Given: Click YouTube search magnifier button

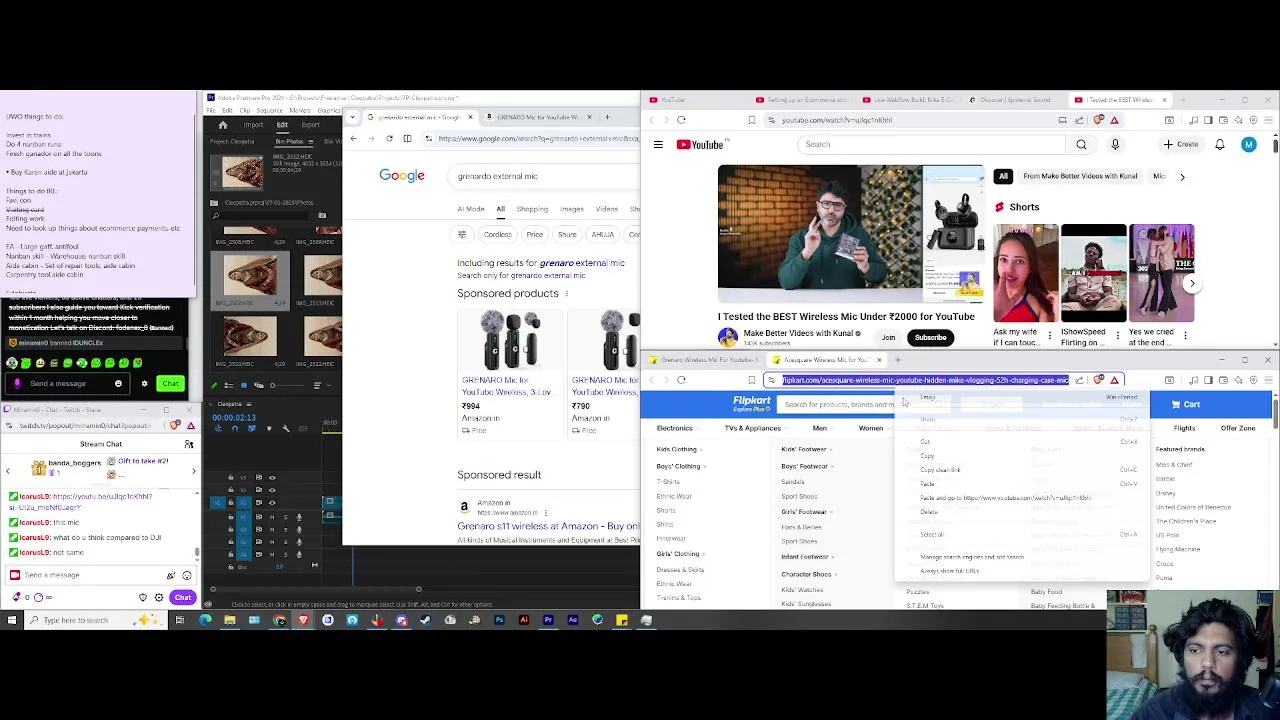Looking at the screenshot, I should click(x=1081, y=145).
